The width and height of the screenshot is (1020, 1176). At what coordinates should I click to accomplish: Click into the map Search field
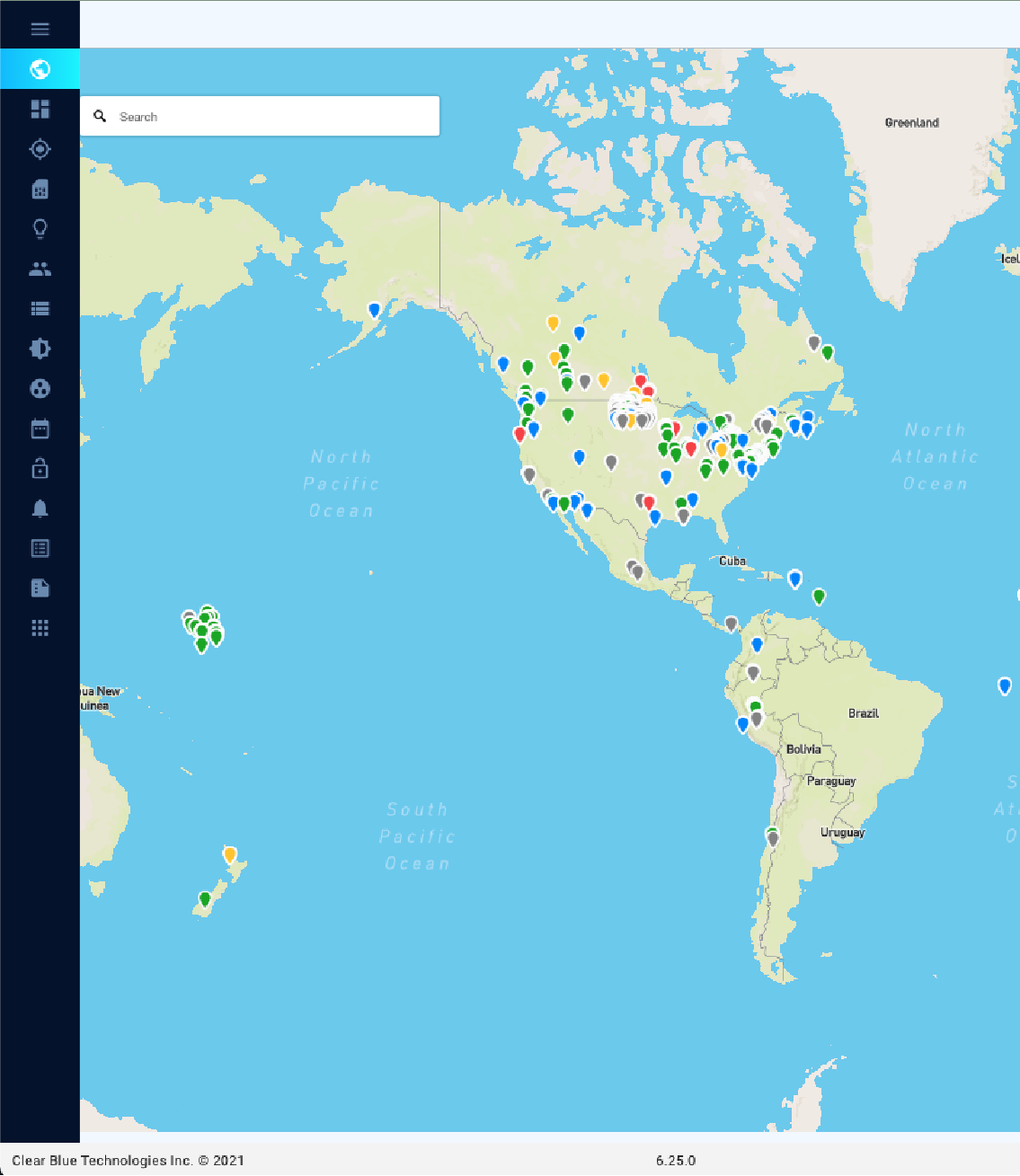(270, 117)
